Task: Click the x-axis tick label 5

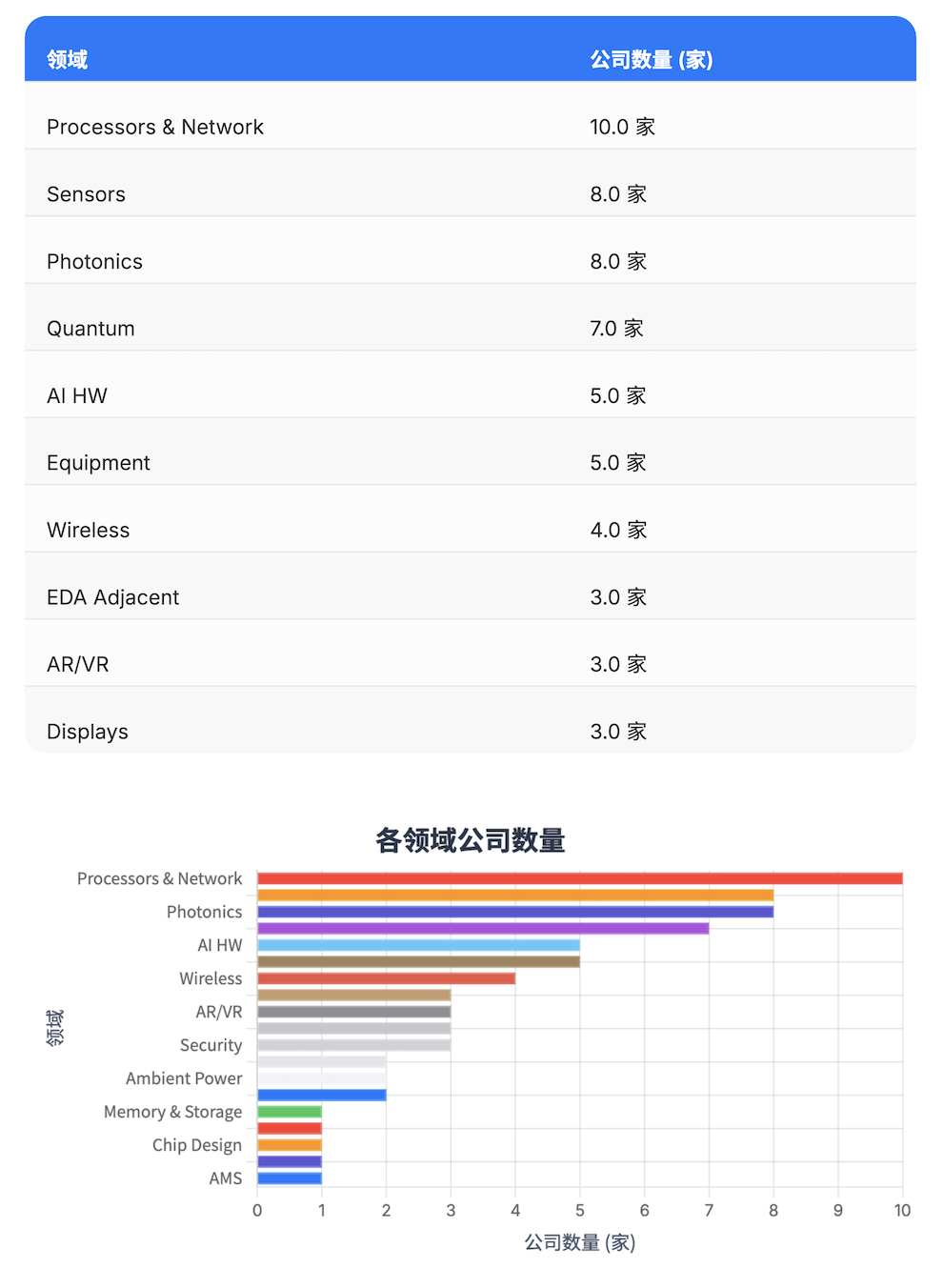Action: click(x=580, y=1210)
